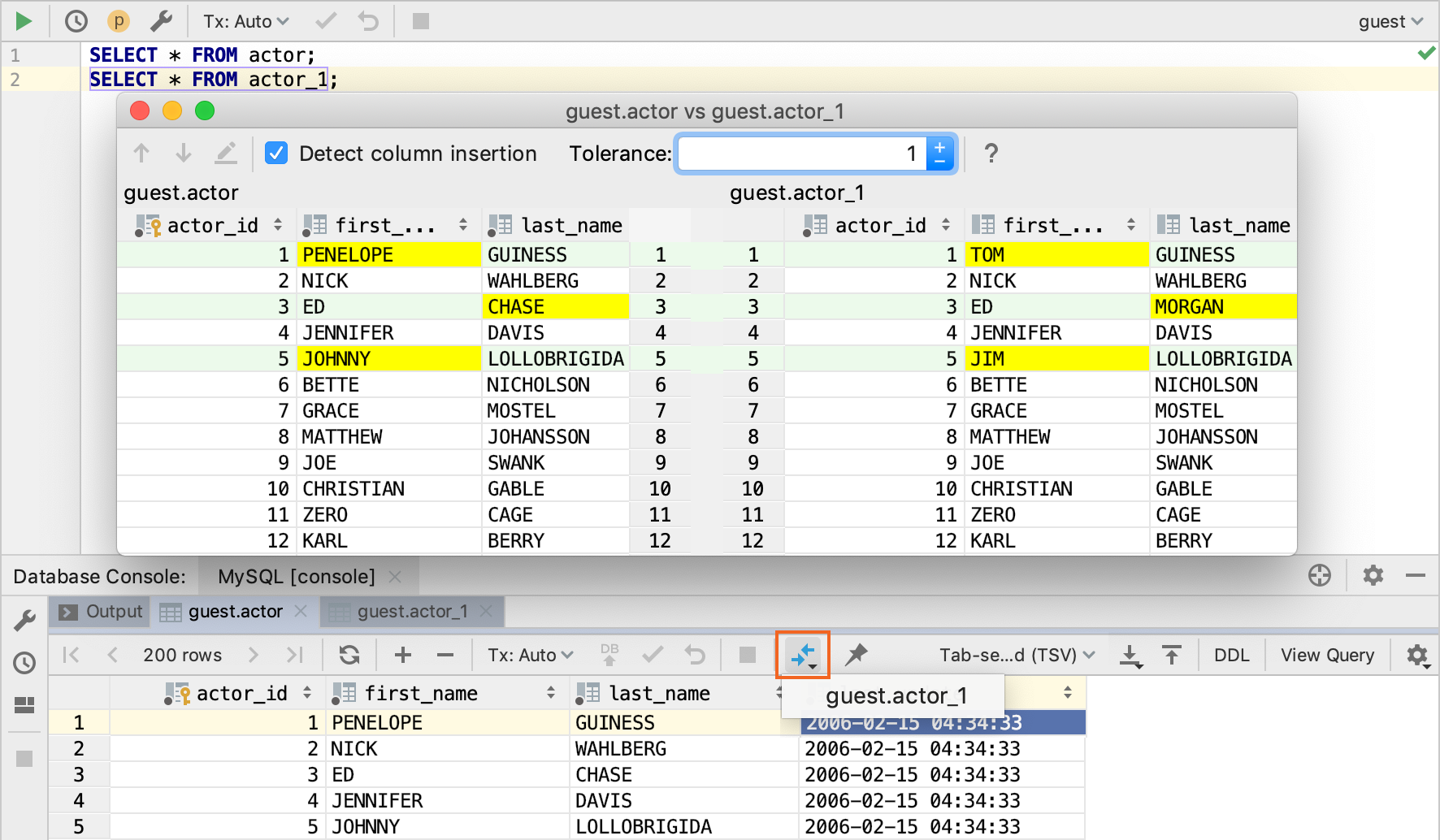Add a new row with plus icon
1440x840 pixels.
[403, 655]
